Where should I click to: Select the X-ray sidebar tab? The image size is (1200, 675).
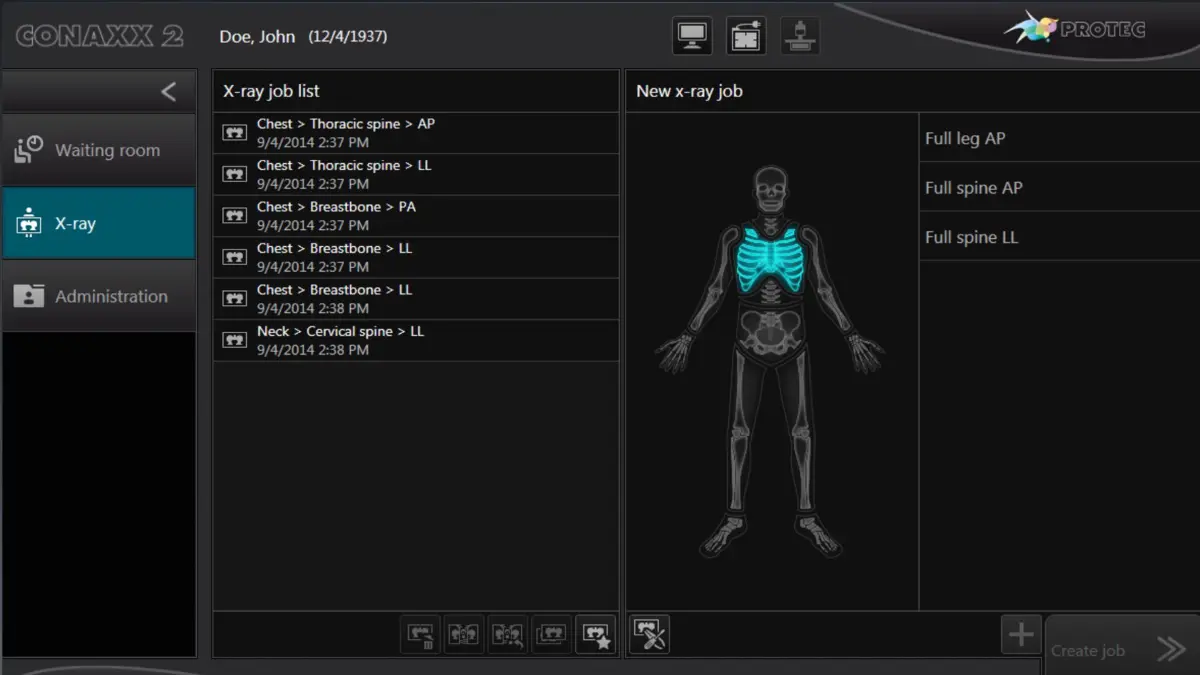point(98,223)
